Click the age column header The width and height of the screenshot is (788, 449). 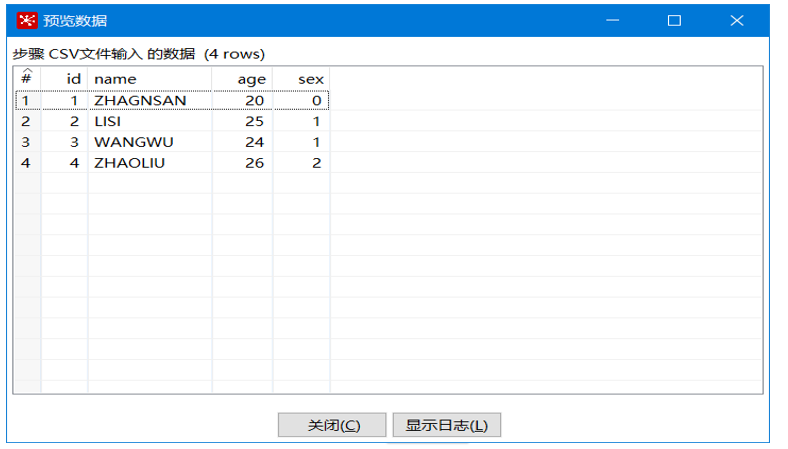click(x=243, y=79)
